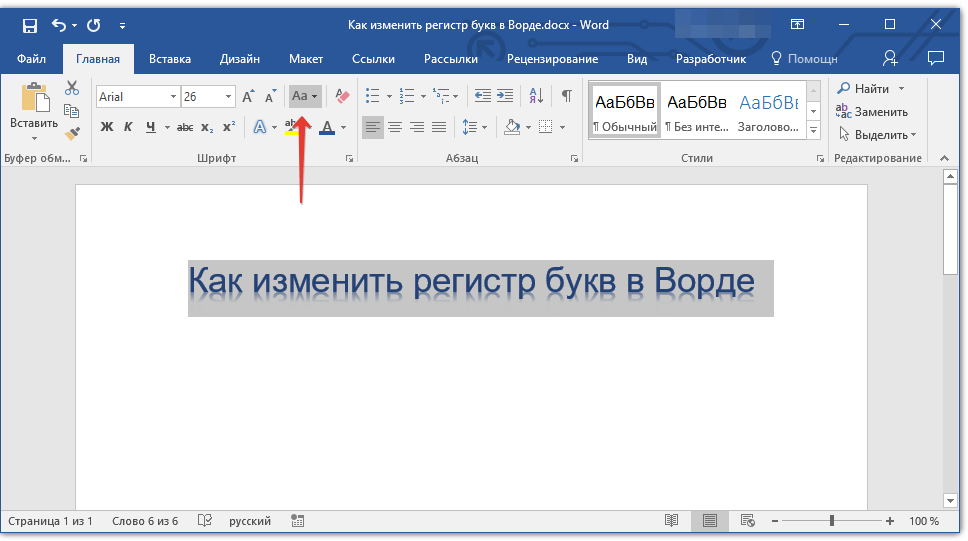Click the Increase Indent icon

[x=505, y=96]
